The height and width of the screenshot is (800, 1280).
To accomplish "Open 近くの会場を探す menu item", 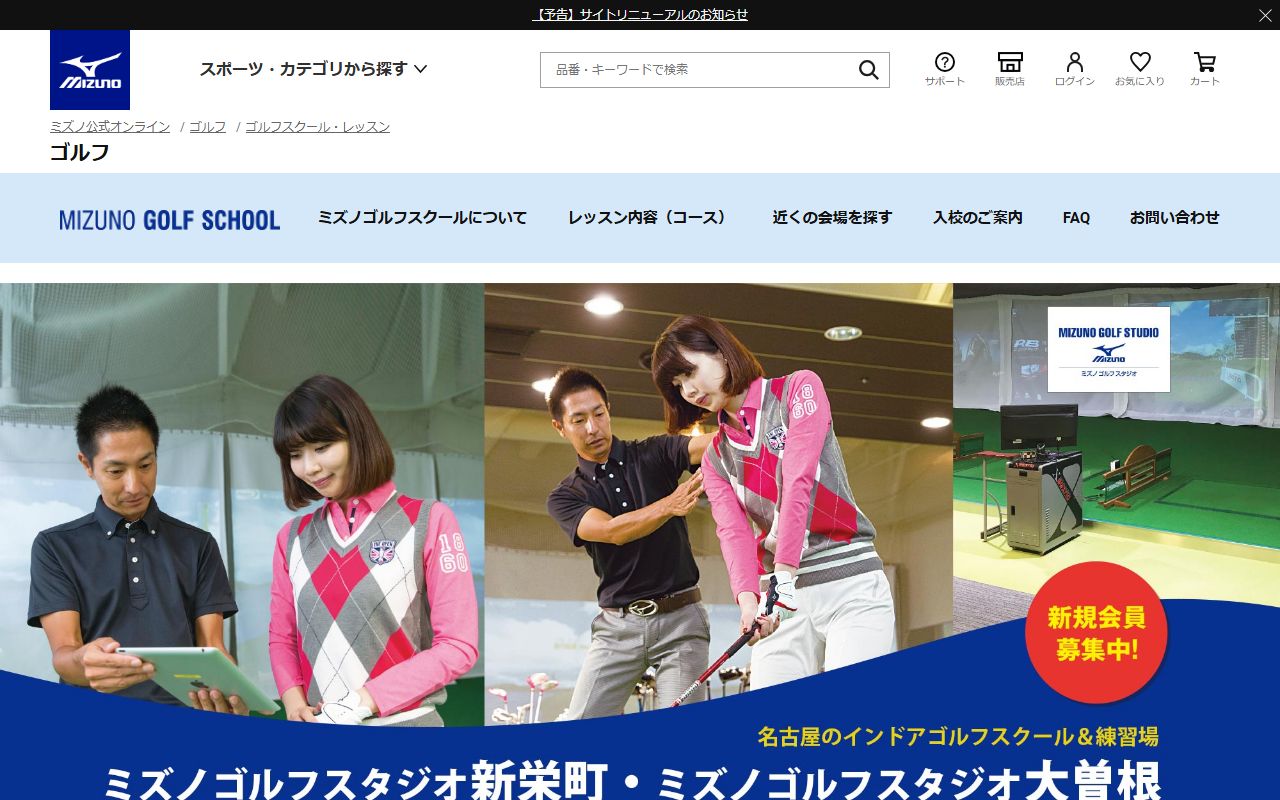I will (x=832, y=218).
